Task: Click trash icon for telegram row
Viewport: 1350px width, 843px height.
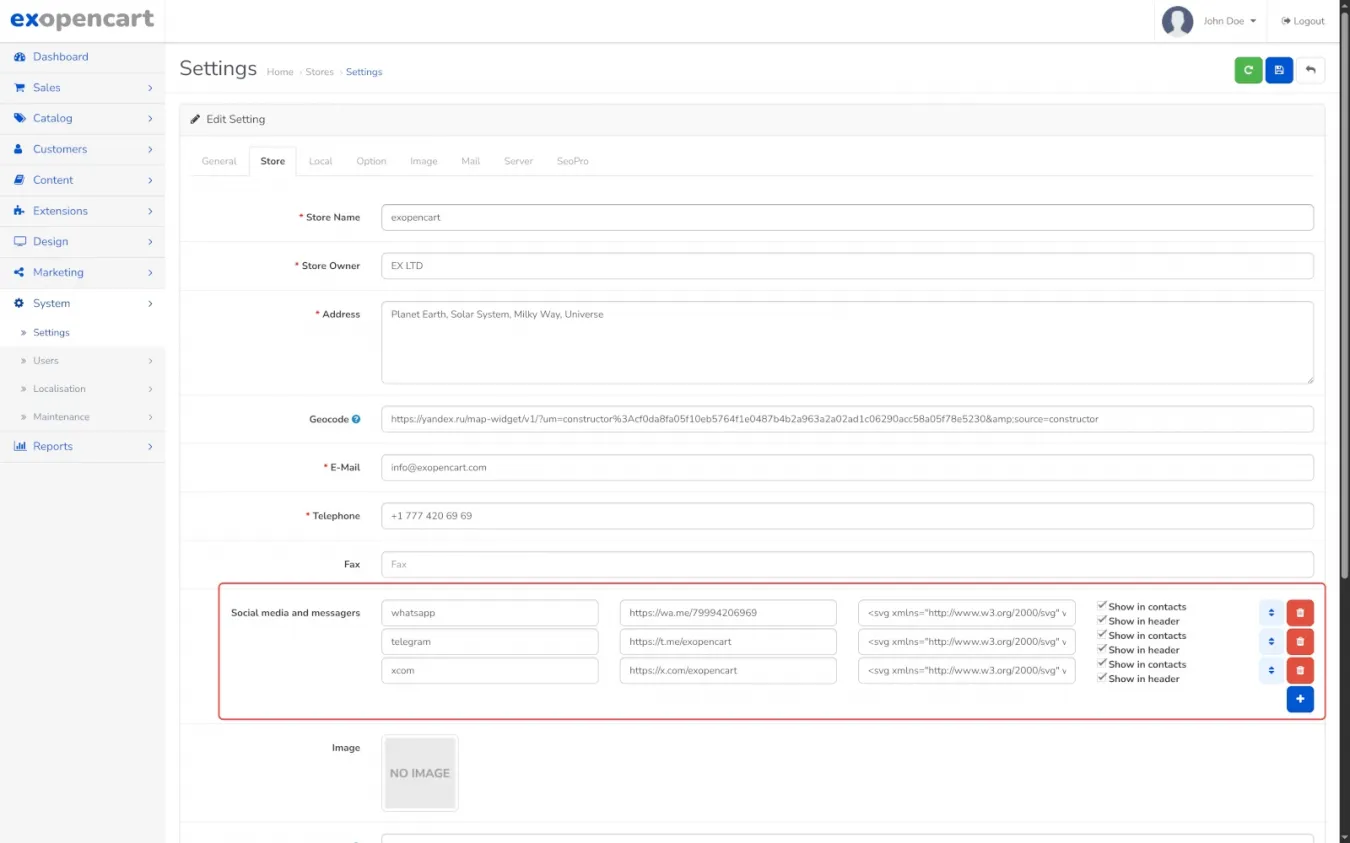Action: (x=1300, y=642)
